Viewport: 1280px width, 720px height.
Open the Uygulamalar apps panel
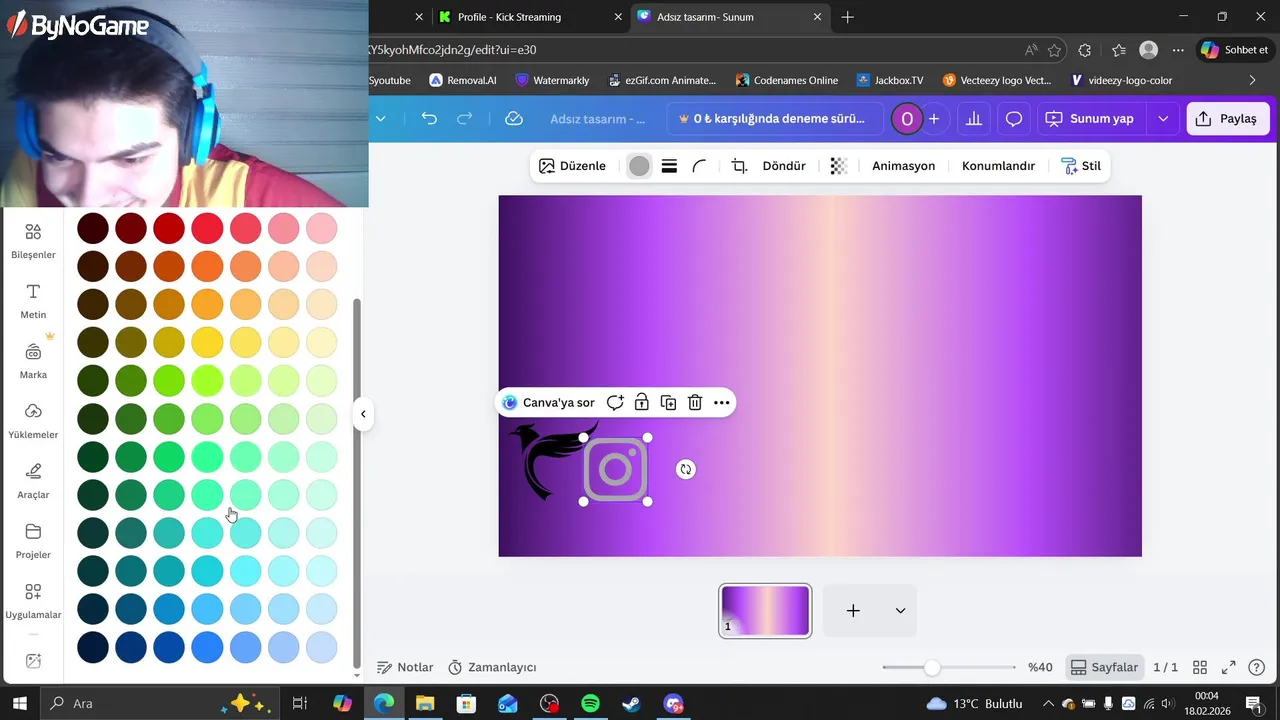(x=33, y=601)
